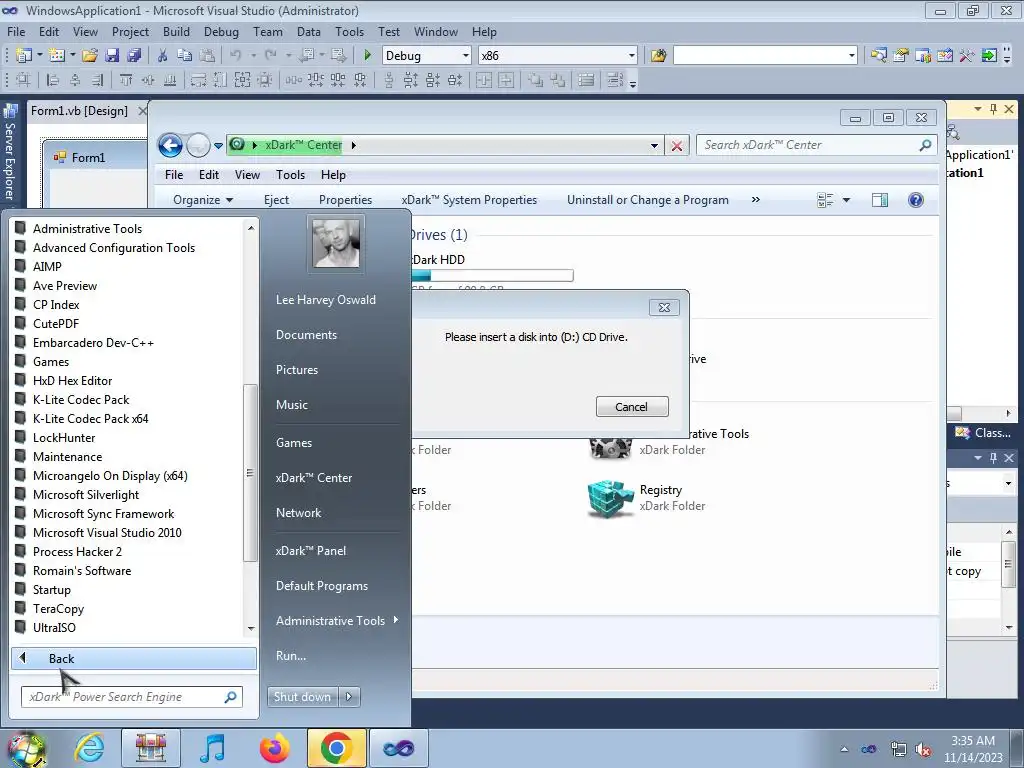Viewport: 1024px width, 768px height.
Task: Click the Open File folder icon
Action: (x=90, y=56)
